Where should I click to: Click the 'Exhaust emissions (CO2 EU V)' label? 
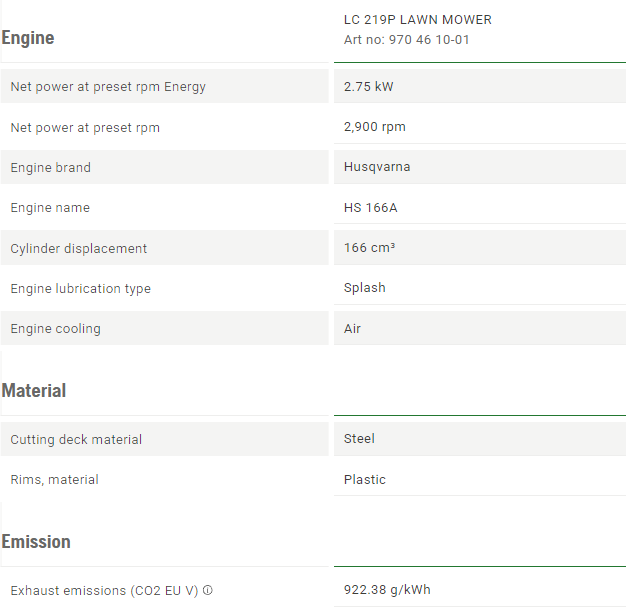pos(104,591)
